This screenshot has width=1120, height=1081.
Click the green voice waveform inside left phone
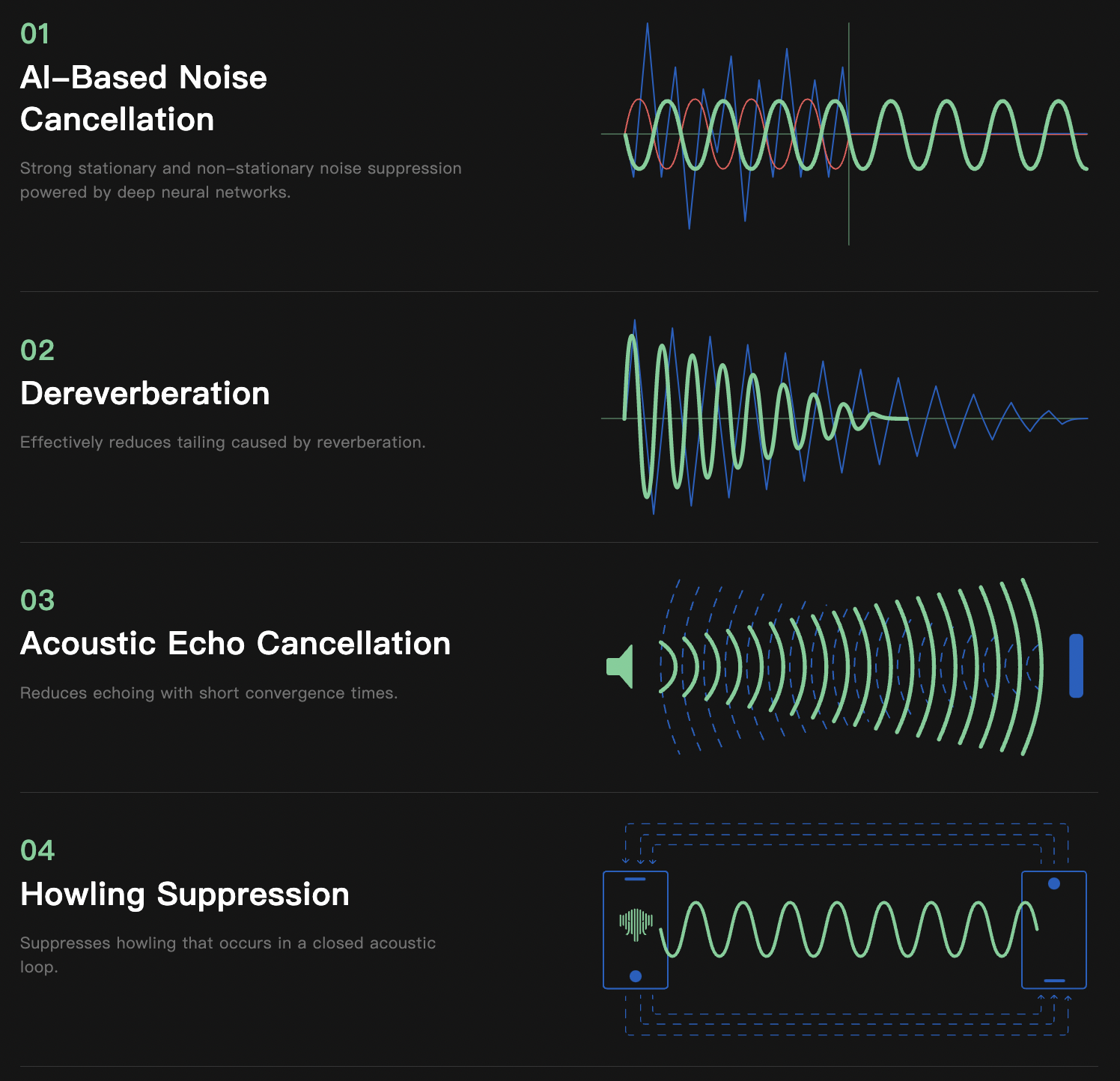tap(636, 924)
